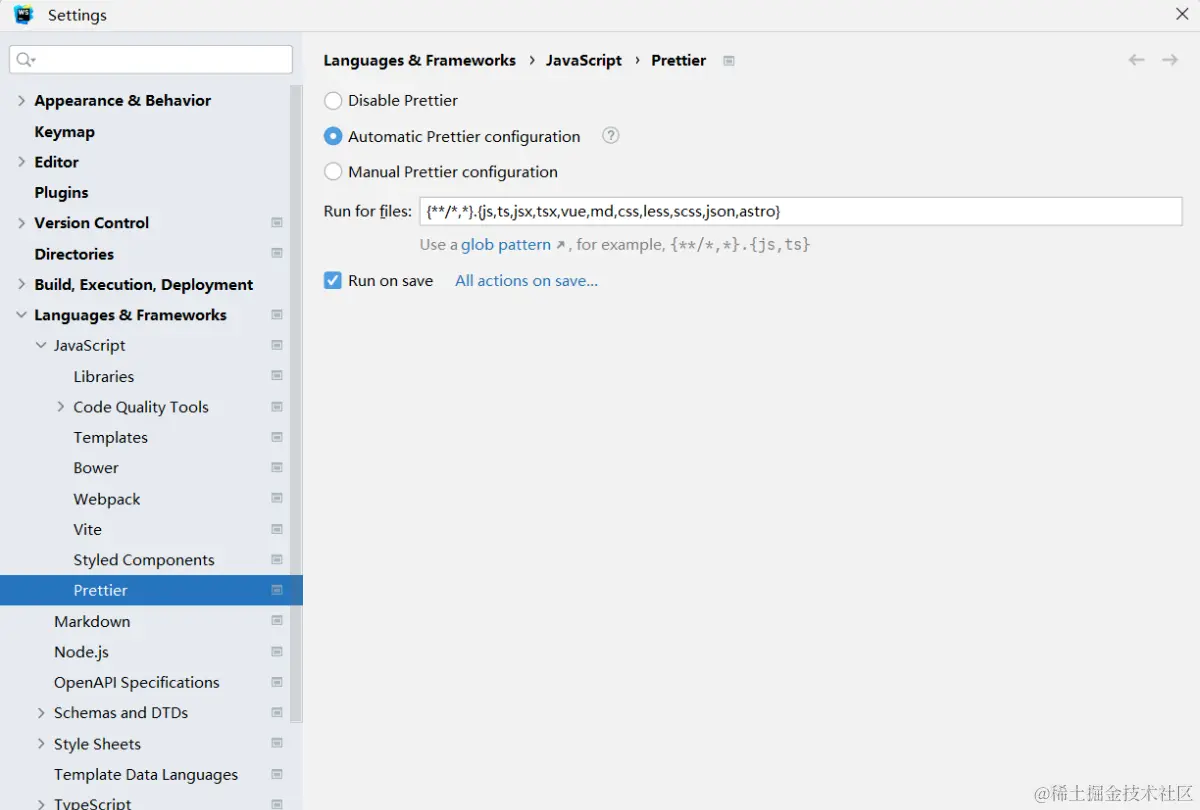Open the All actions on save link

coord(526,281)
